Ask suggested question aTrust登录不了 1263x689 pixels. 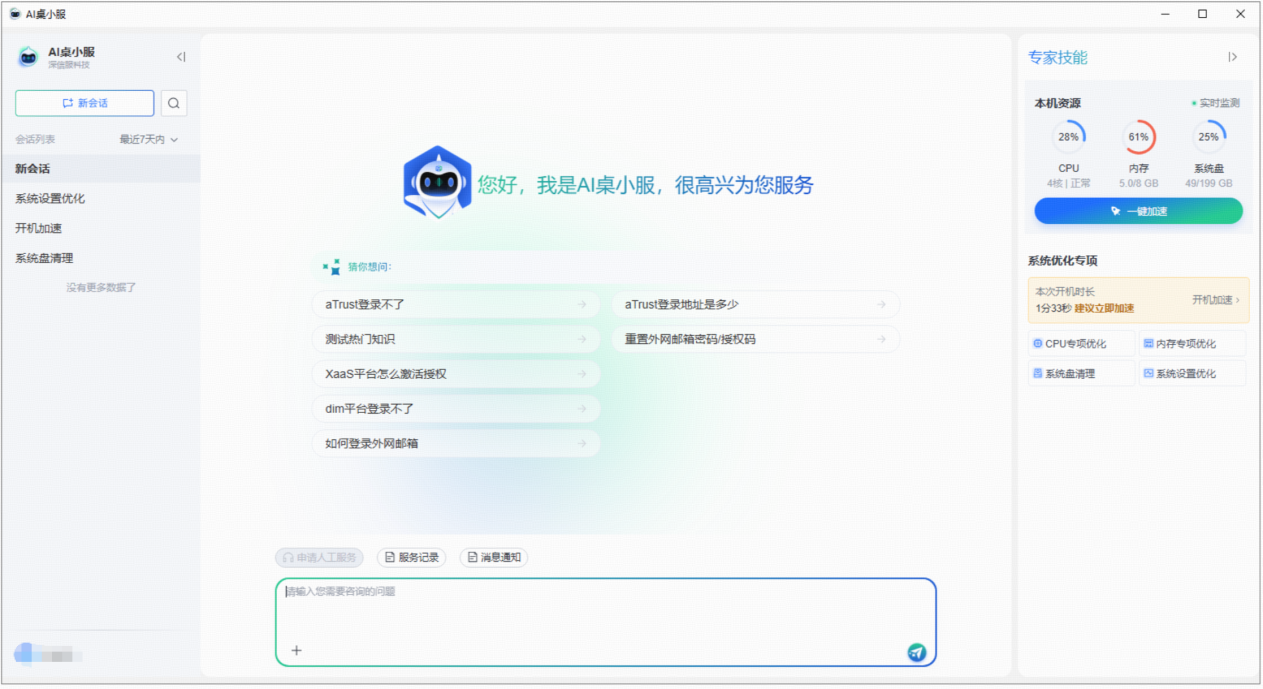click(x=456, y=304)
